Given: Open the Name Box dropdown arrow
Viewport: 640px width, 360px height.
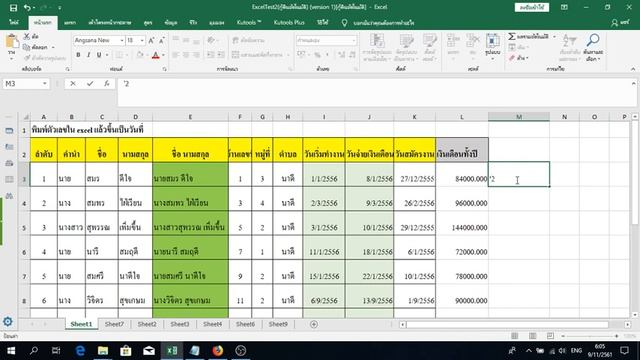Looking at the screenshot, I should [x=44, y=84].
